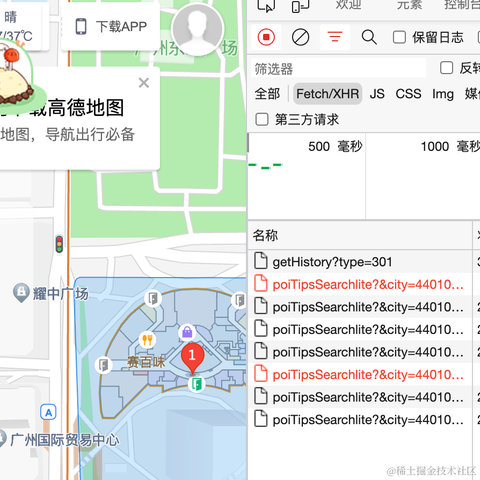Close the 高德地图 download popup
The height and width of the screenshot is (480, 480).
(144, 82)
